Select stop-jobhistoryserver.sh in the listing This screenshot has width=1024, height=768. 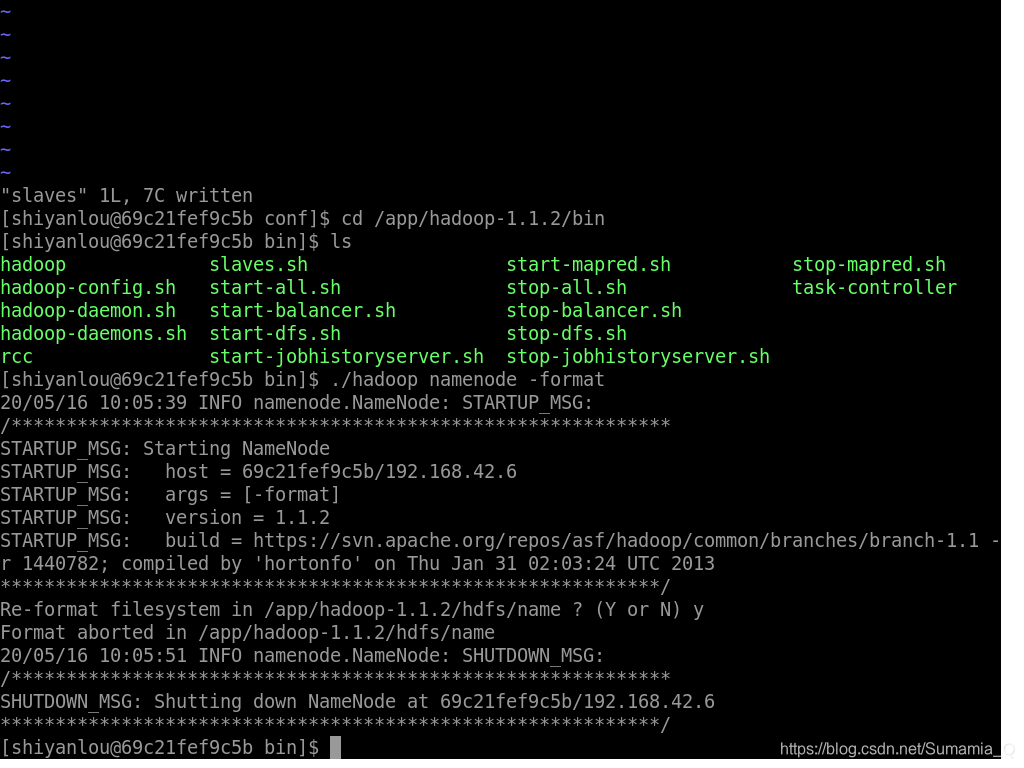[638, 357]
